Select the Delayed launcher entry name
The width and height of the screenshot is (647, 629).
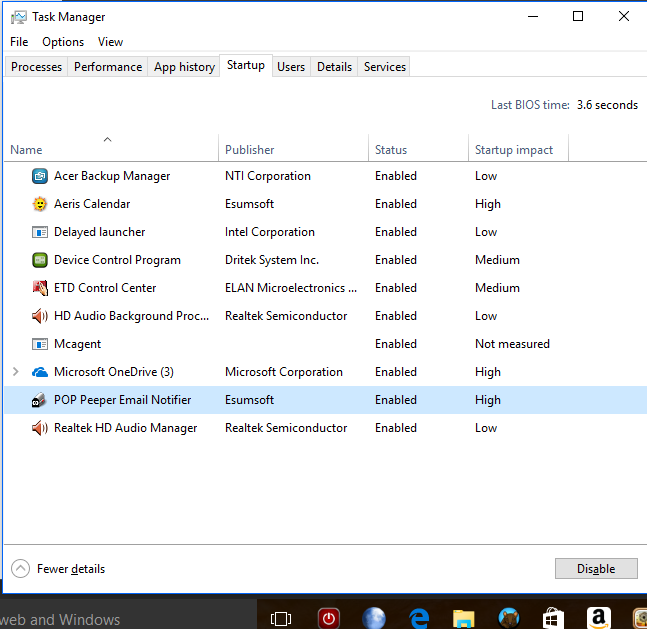[99, 232]
